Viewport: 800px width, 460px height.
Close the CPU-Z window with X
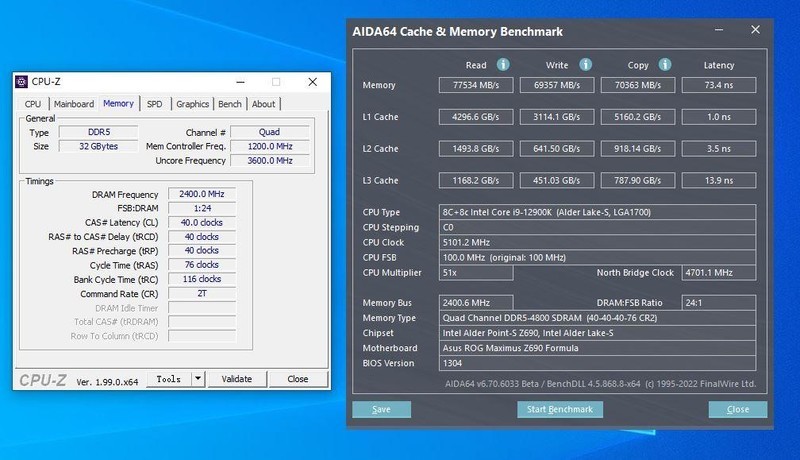[x=313, y=82]
